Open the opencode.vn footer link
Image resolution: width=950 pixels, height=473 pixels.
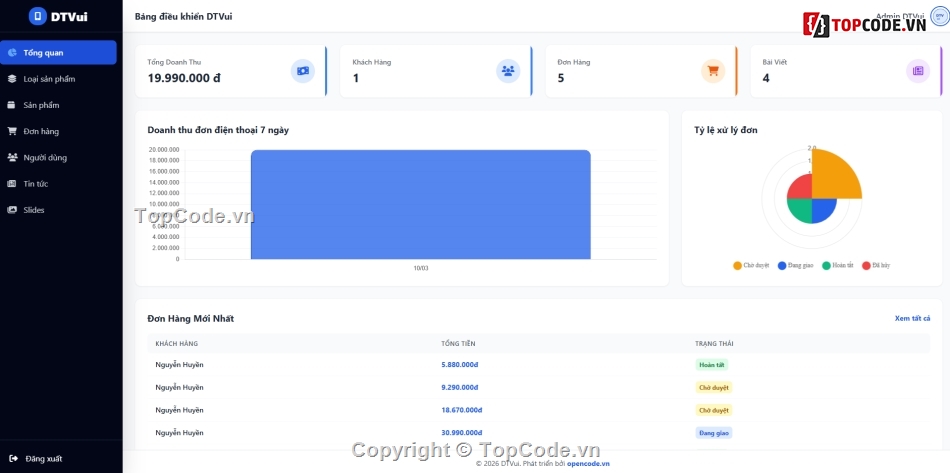pos(588,464)
